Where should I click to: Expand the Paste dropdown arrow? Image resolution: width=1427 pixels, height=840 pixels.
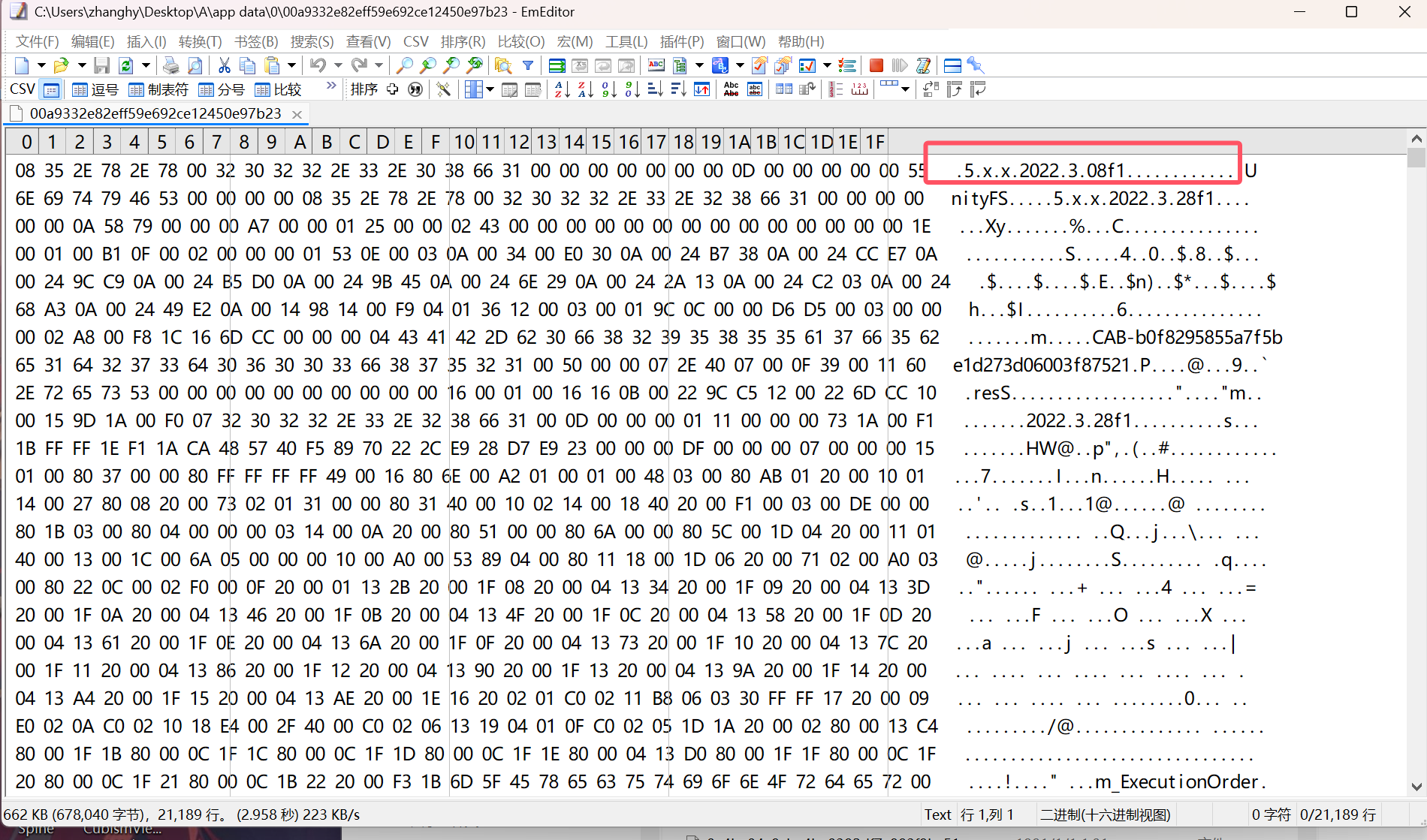291,65
